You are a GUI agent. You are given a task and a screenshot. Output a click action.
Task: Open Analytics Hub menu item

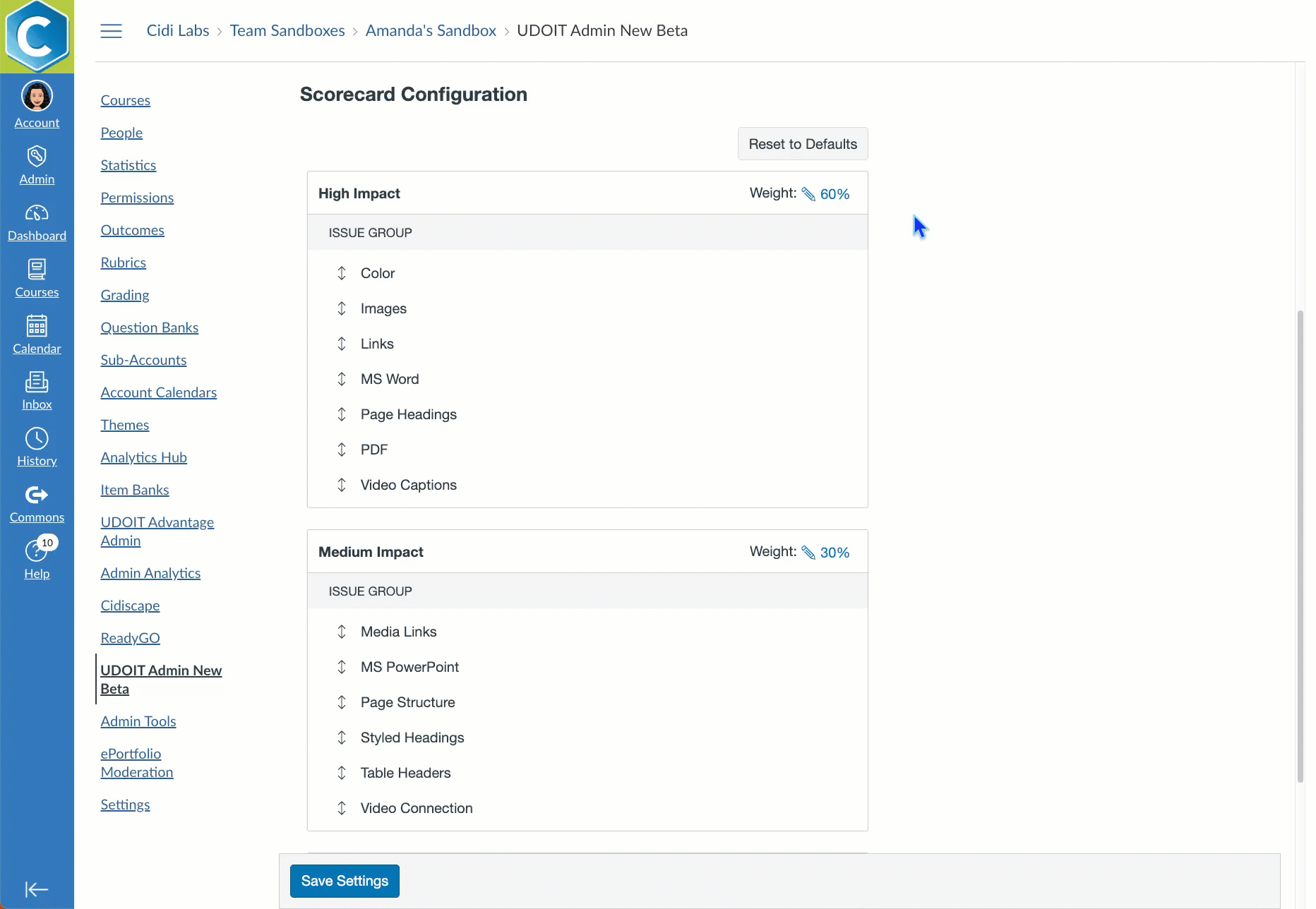click(143, 457)
